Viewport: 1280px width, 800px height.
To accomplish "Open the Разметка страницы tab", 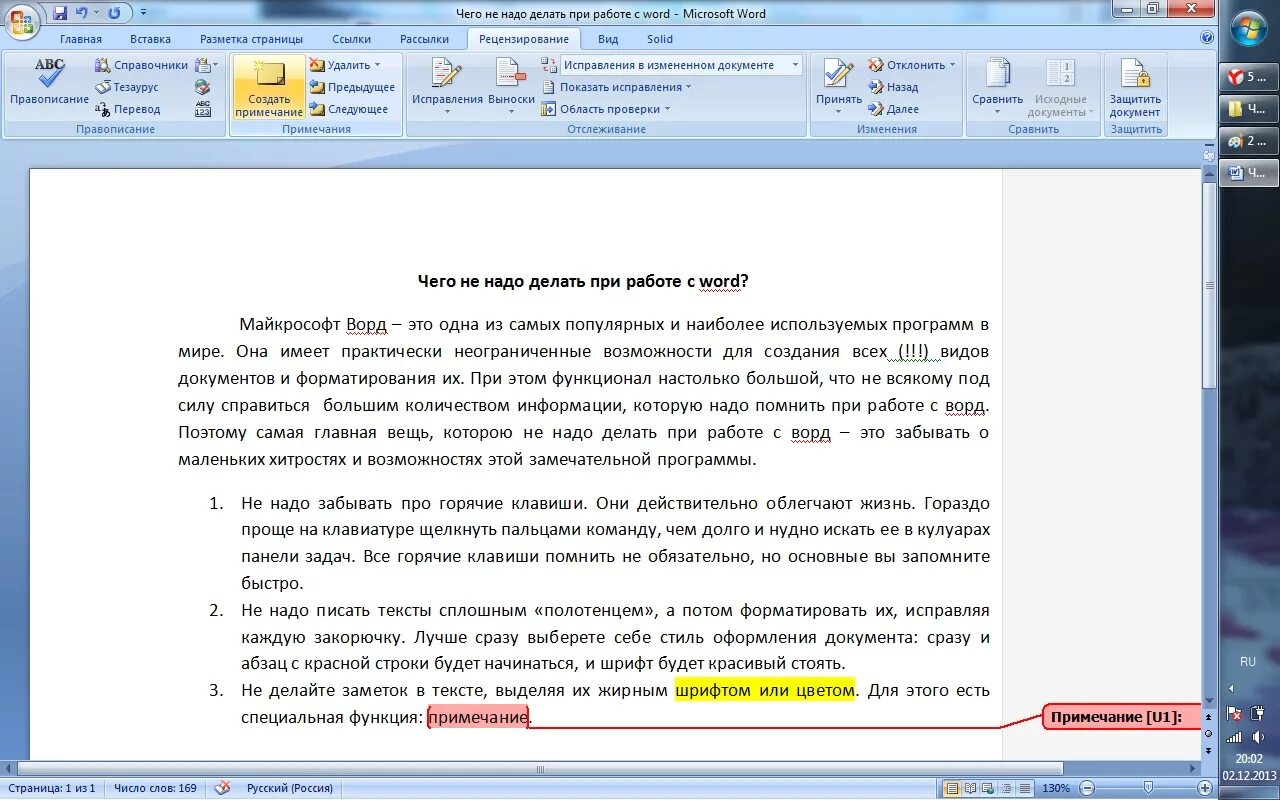I will 251,39.
